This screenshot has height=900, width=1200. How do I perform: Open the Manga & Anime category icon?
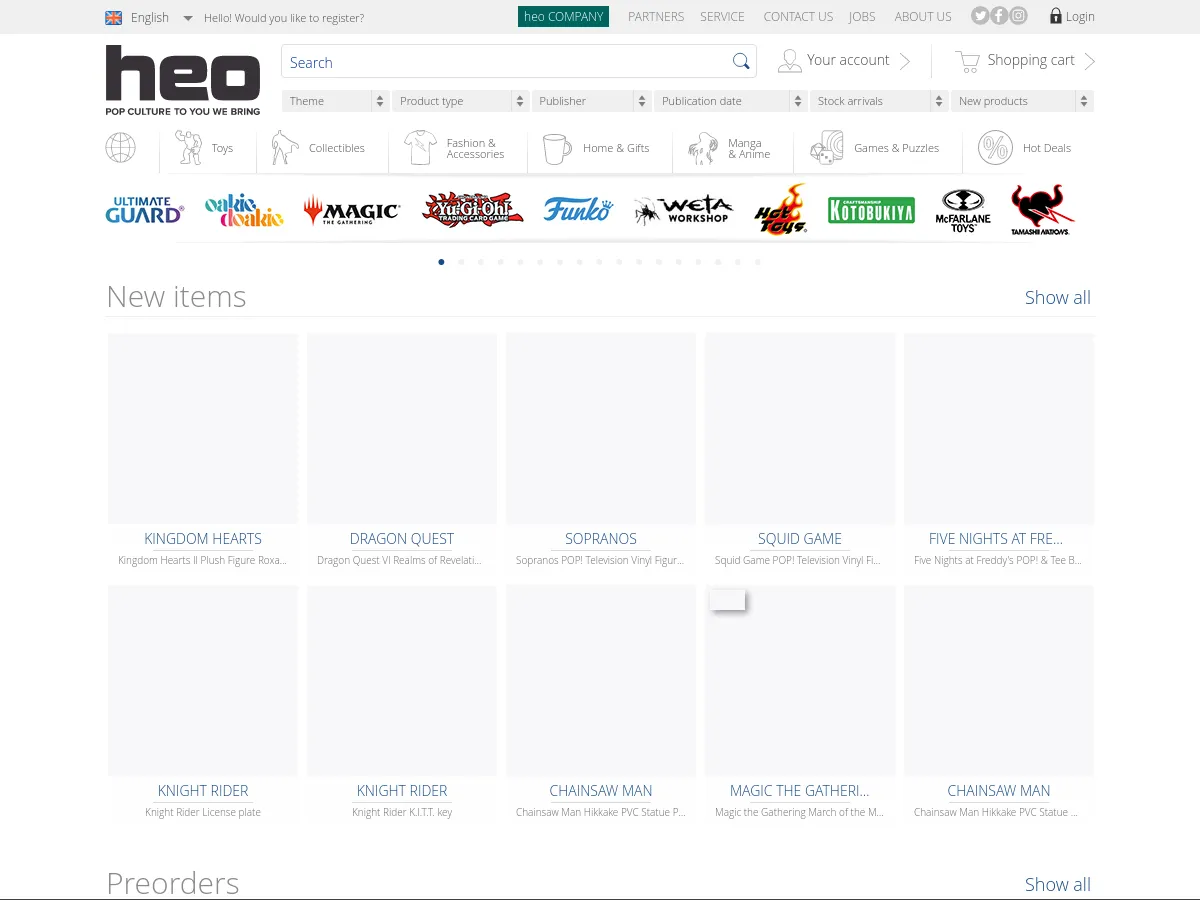click(701, 147)
